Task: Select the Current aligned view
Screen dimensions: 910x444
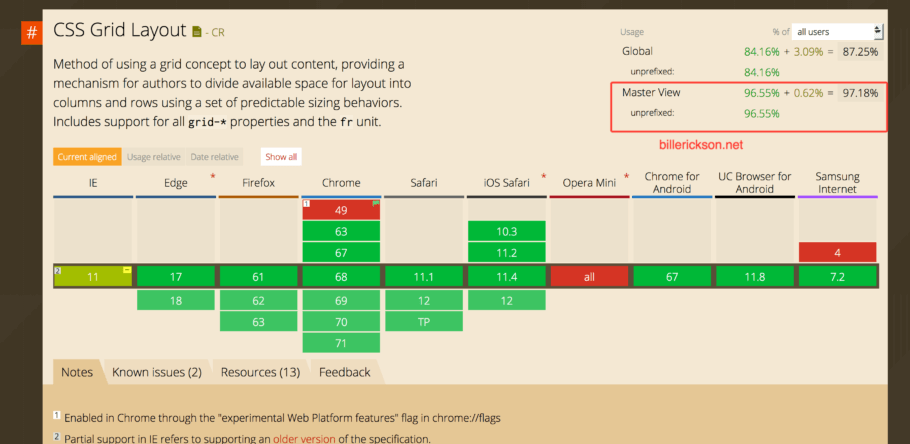Action: [88, 157]
